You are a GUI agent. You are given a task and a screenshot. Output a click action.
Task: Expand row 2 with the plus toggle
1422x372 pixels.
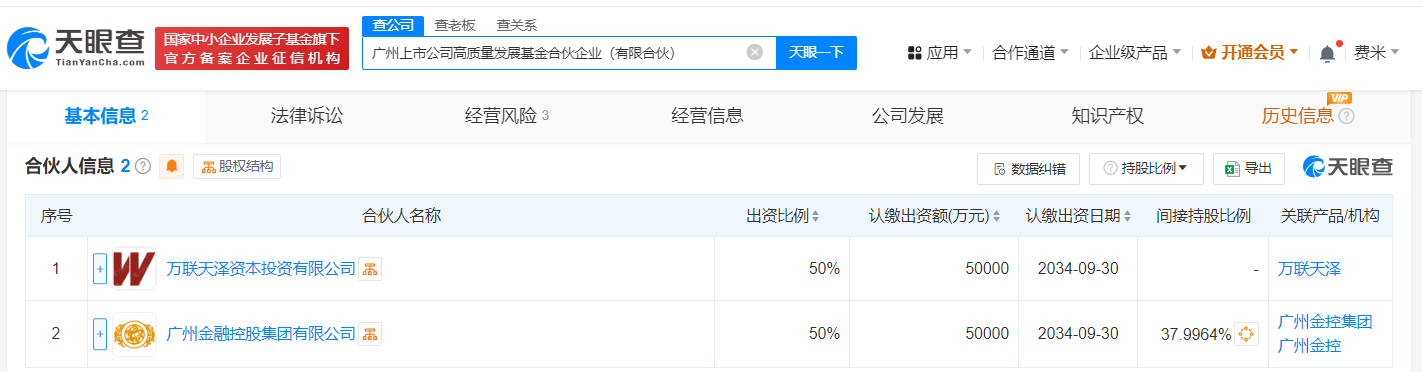tap(100, 333)
